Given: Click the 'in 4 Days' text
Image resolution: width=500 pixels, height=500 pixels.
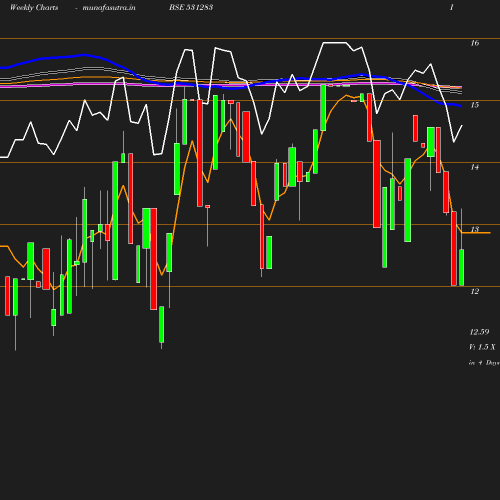Looking at the screenshot, I should (x=484, y=363).
